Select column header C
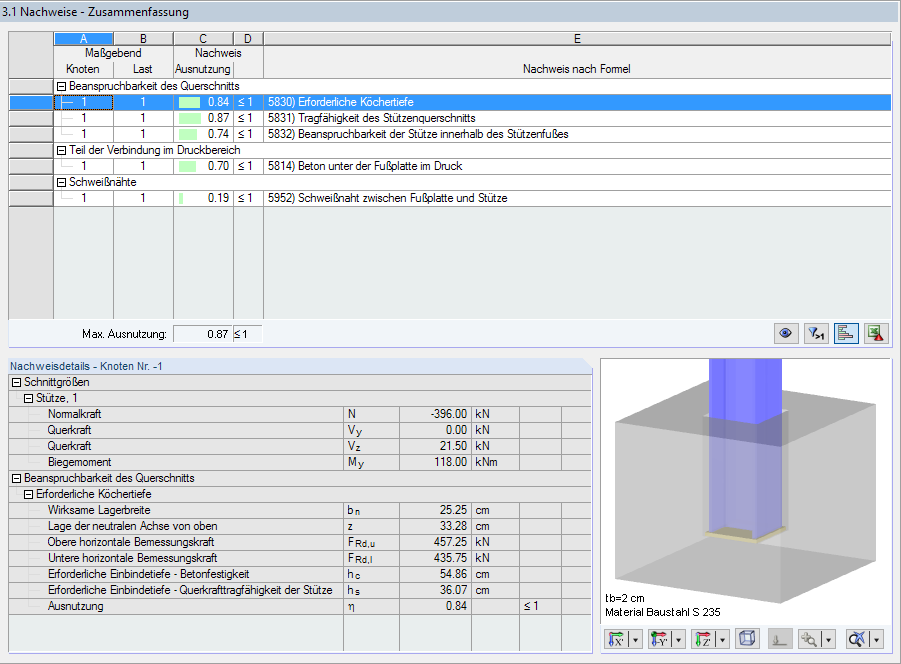This screenshot has width=901, height=664. pyautogui.click(x=203, y=38)
